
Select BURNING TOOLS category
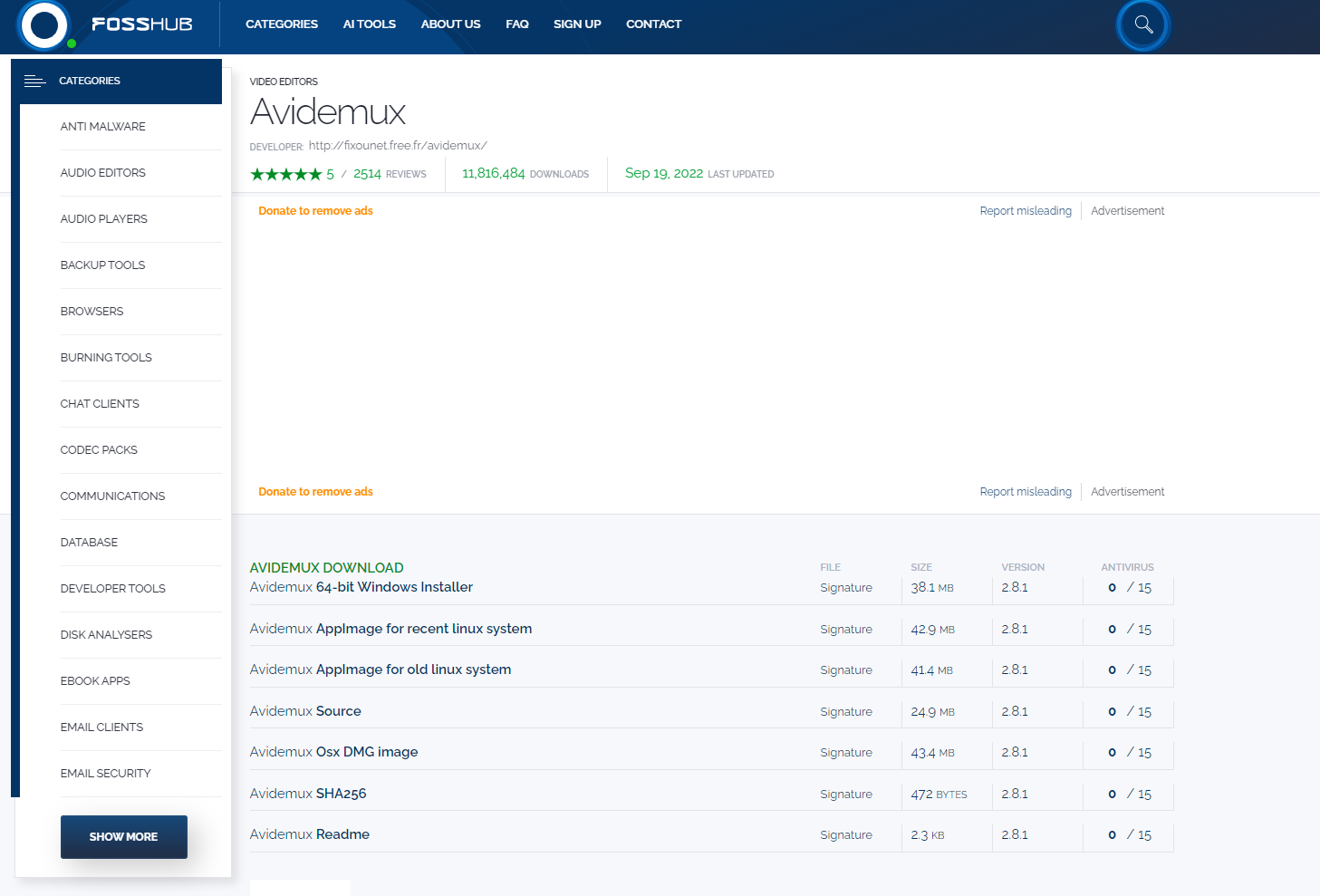(x=106, y=358)
